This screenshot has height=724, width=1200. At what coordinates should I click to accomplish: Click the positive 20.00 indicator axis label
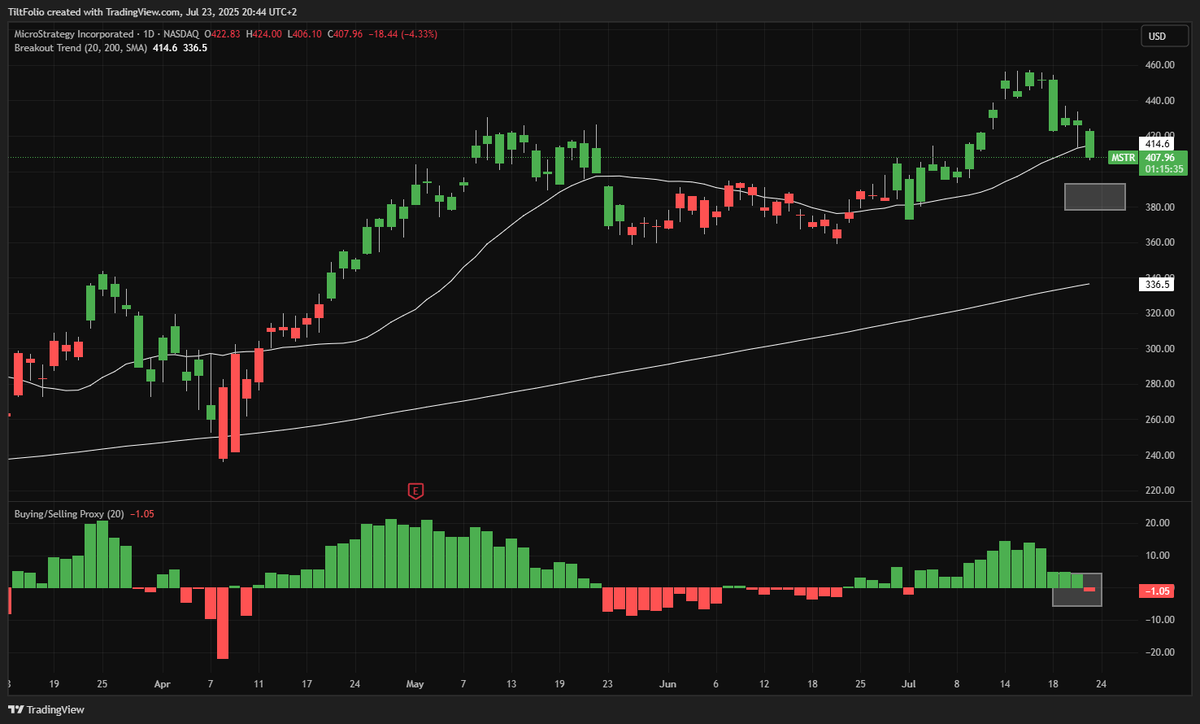click(1158, 523)
